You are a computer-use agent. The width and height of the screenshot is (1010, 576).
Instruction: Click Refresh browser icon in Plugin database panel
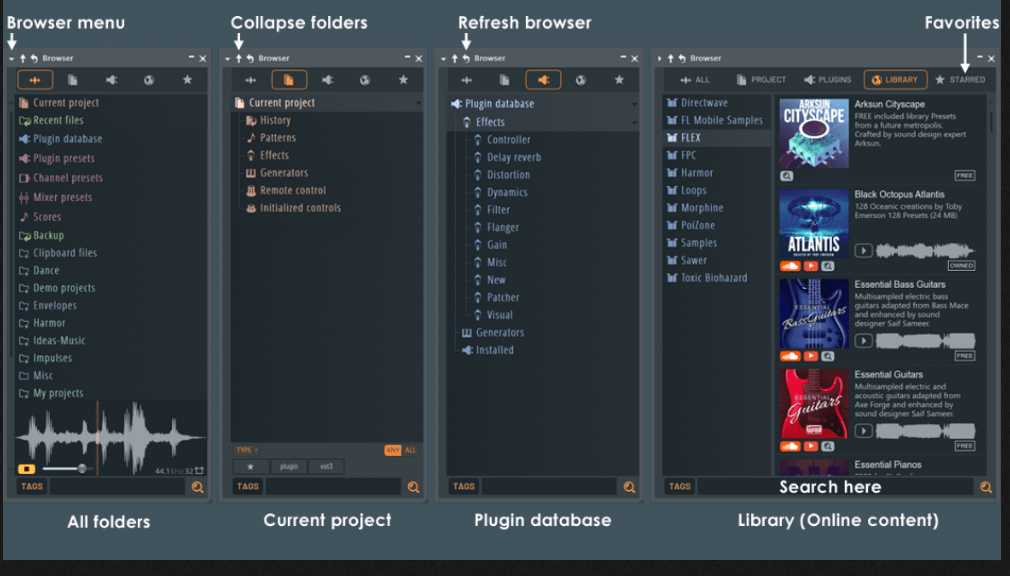coord(466,59)
